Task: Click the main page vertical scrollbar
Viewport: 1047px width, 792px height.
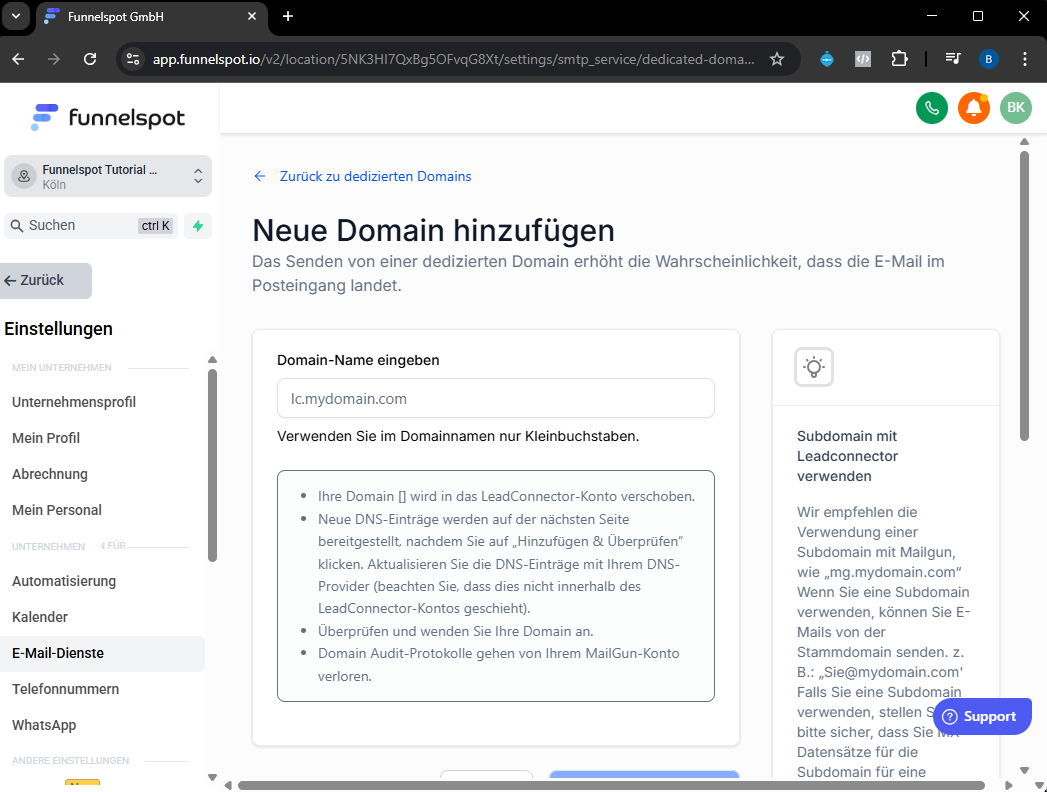Action: 1024,296
